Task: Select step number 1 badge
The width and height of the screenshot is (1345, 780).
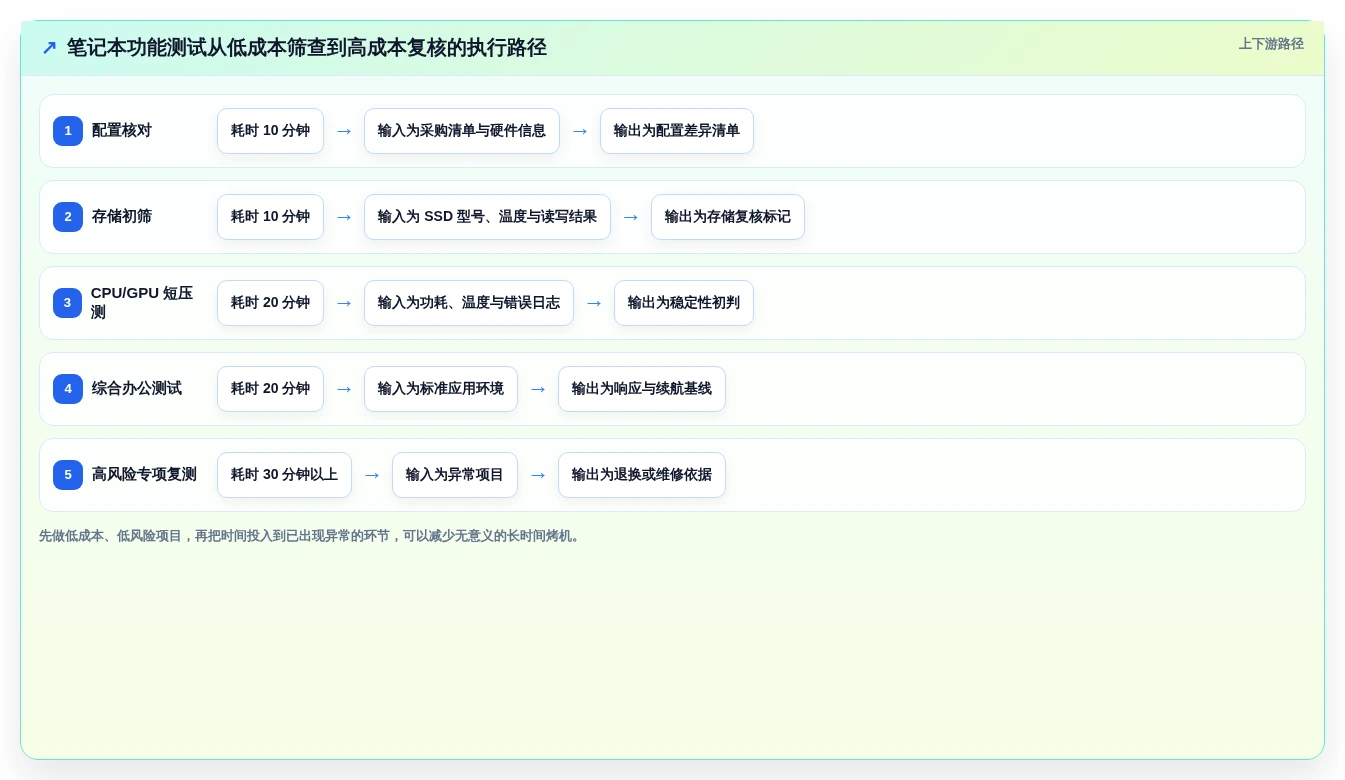Action: pos(68,131)
